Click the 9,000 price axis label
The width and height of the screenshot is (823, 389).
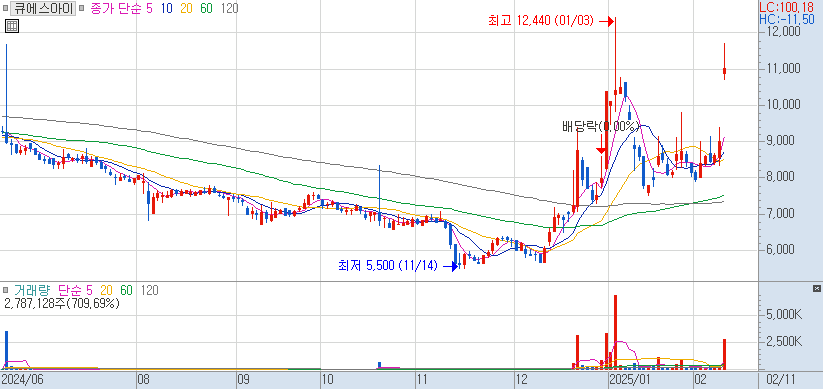pos(784,141)
